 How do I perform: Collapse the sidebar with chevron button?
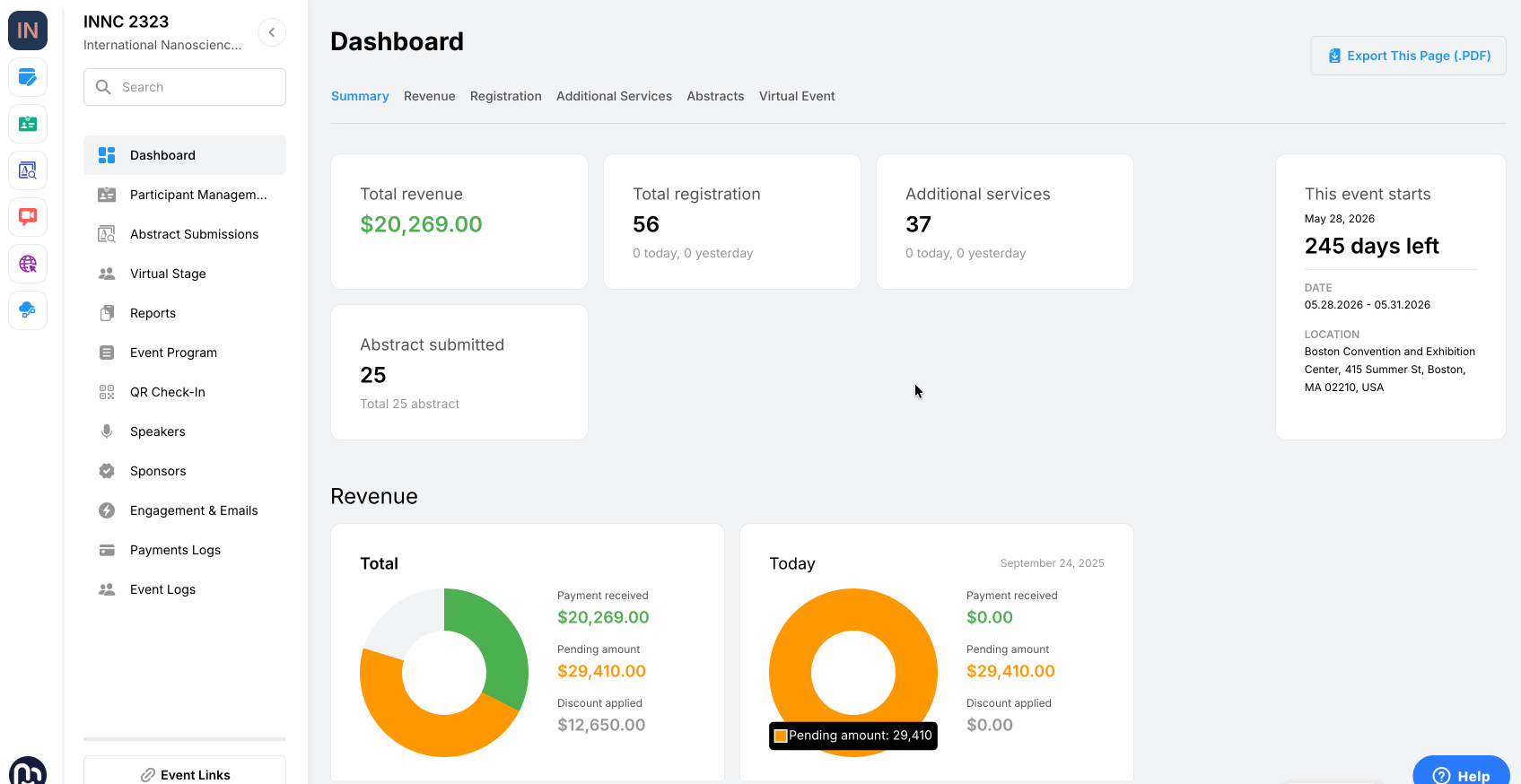tap(272, 32)
